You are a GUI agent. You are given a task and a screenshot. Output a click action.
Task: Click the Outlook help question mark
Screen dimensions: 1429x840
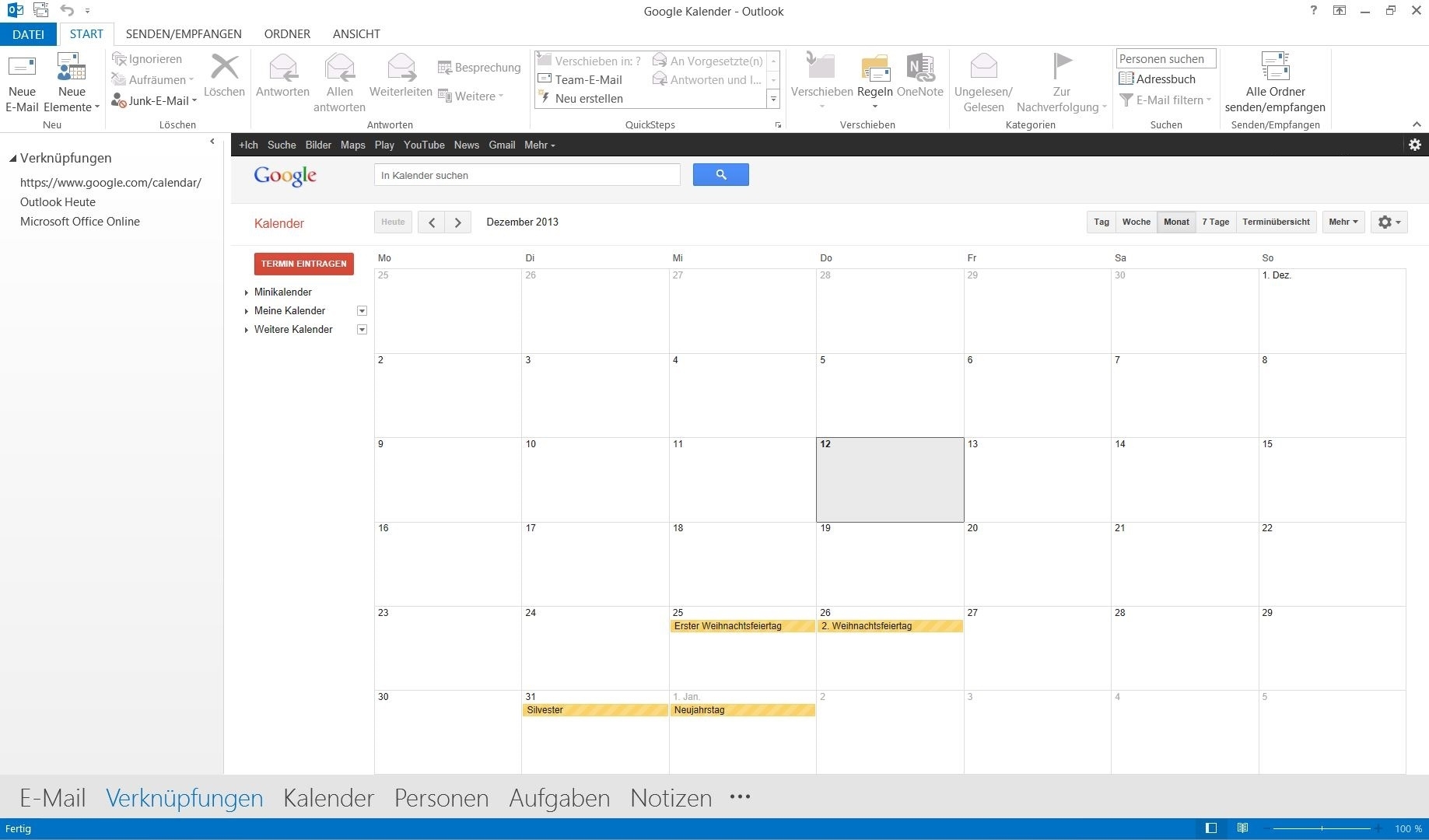tap(1314, 11)
